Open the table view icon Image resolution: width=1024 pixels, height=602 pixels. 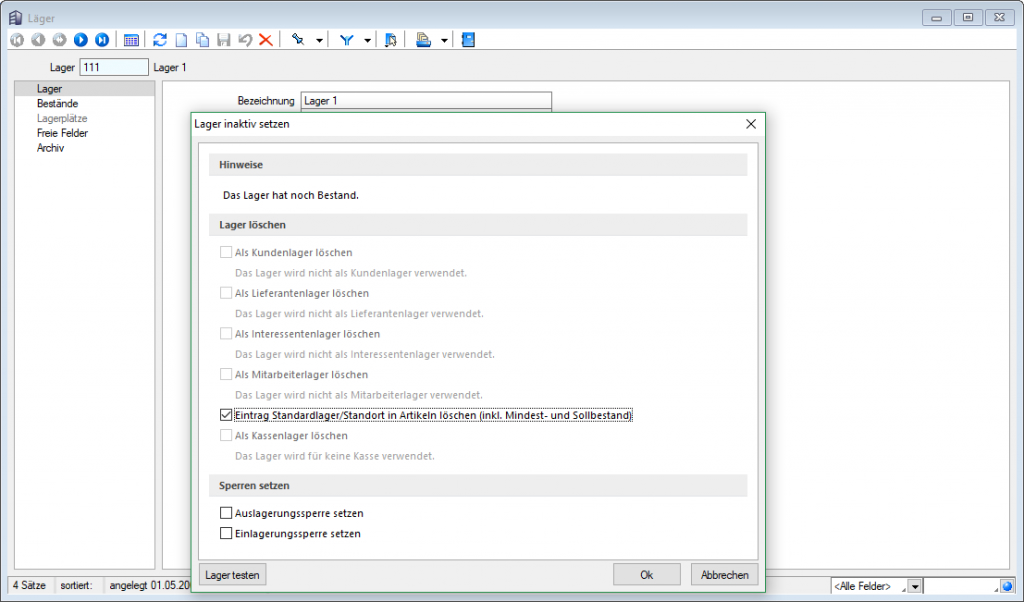point(131,40)
